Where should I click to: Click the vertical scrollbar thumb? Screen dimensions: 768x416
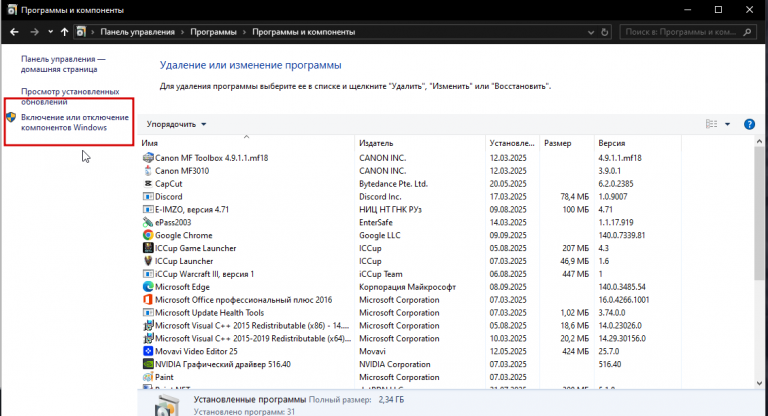coord(759,213)
